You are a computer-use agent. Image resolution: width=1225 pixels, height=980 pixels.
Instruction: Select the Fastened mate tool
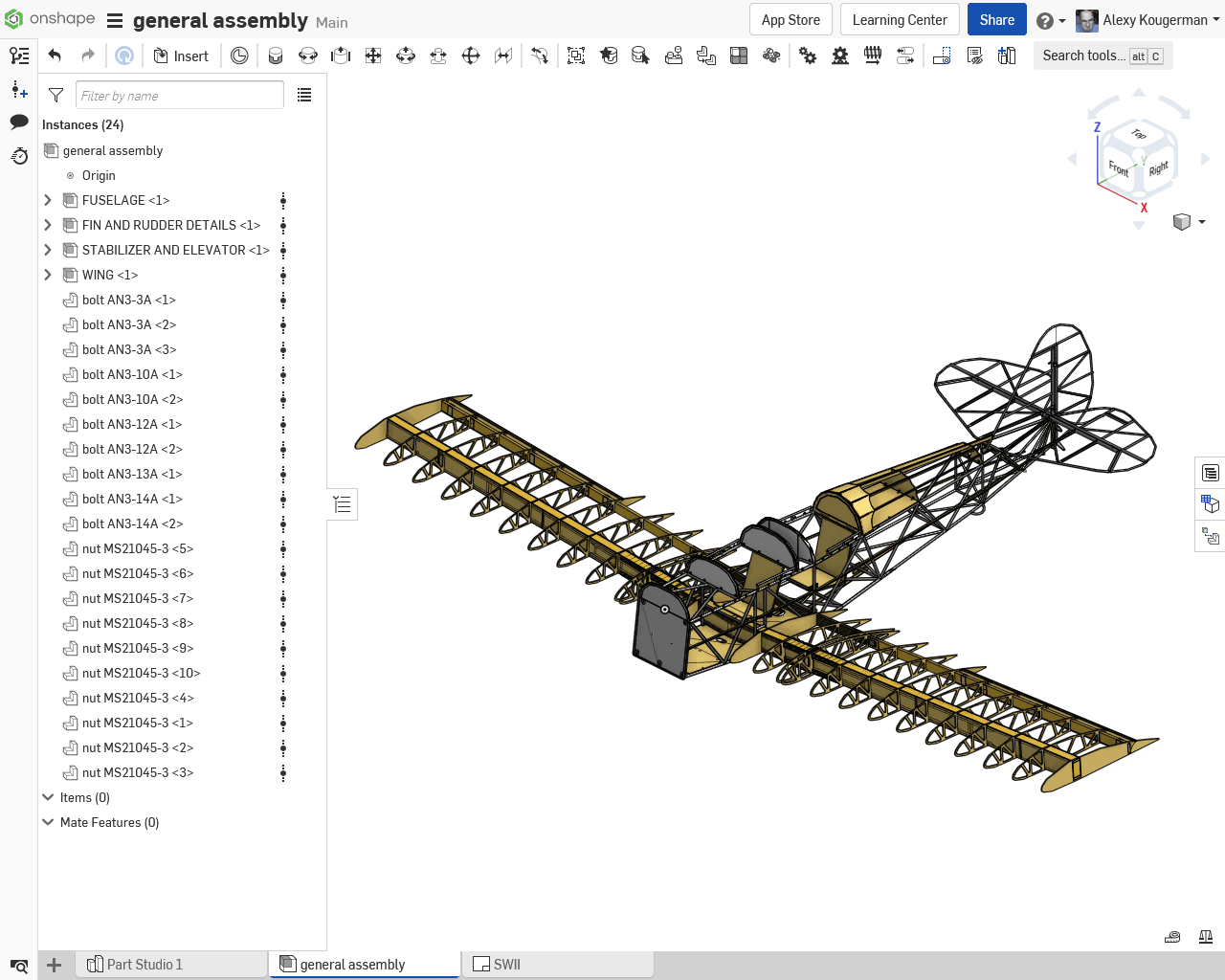(x=276, y=56)
